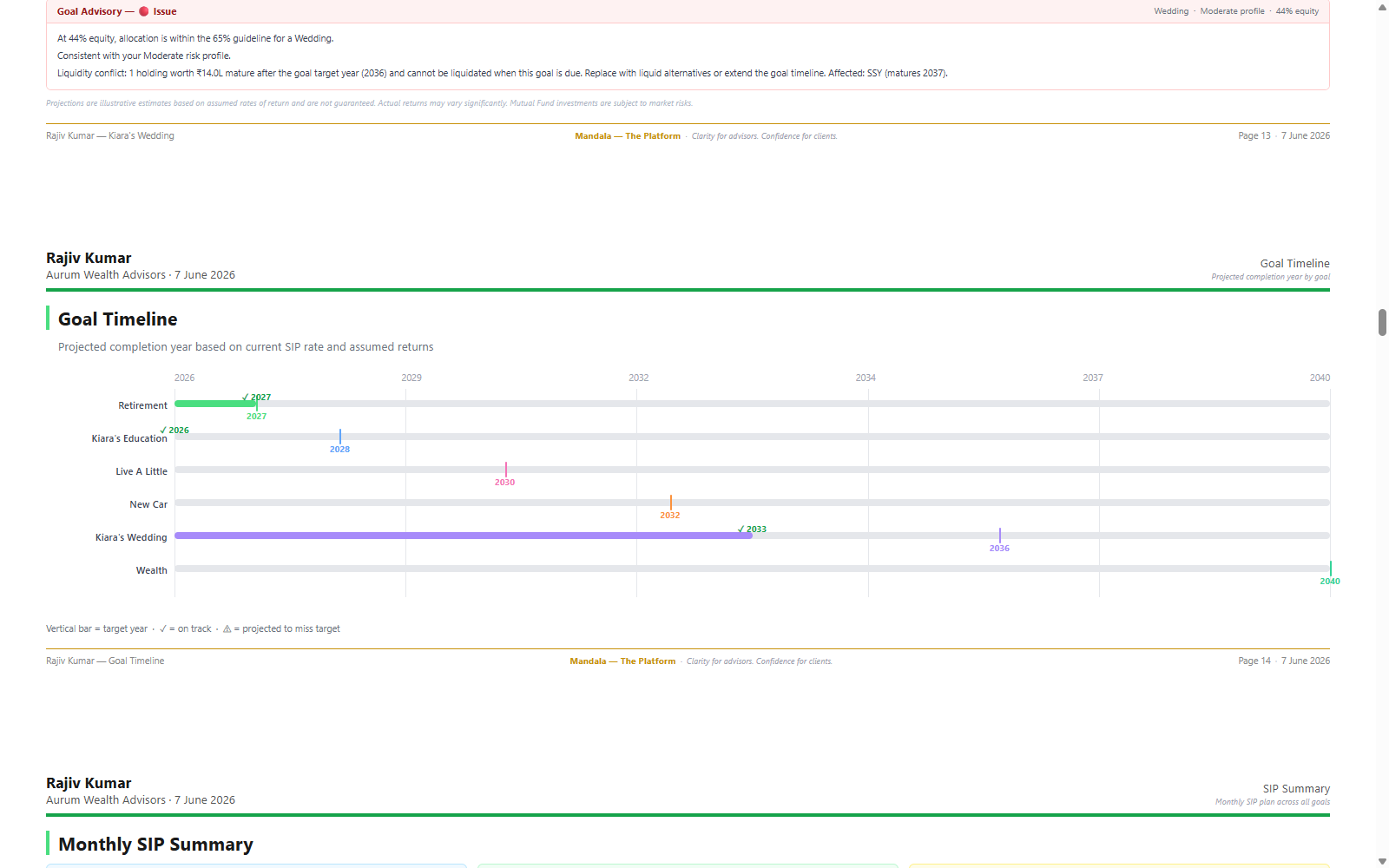Click the Kiara's Wedding row label
Screen dimensions: 1389x868
coord(131,537)
